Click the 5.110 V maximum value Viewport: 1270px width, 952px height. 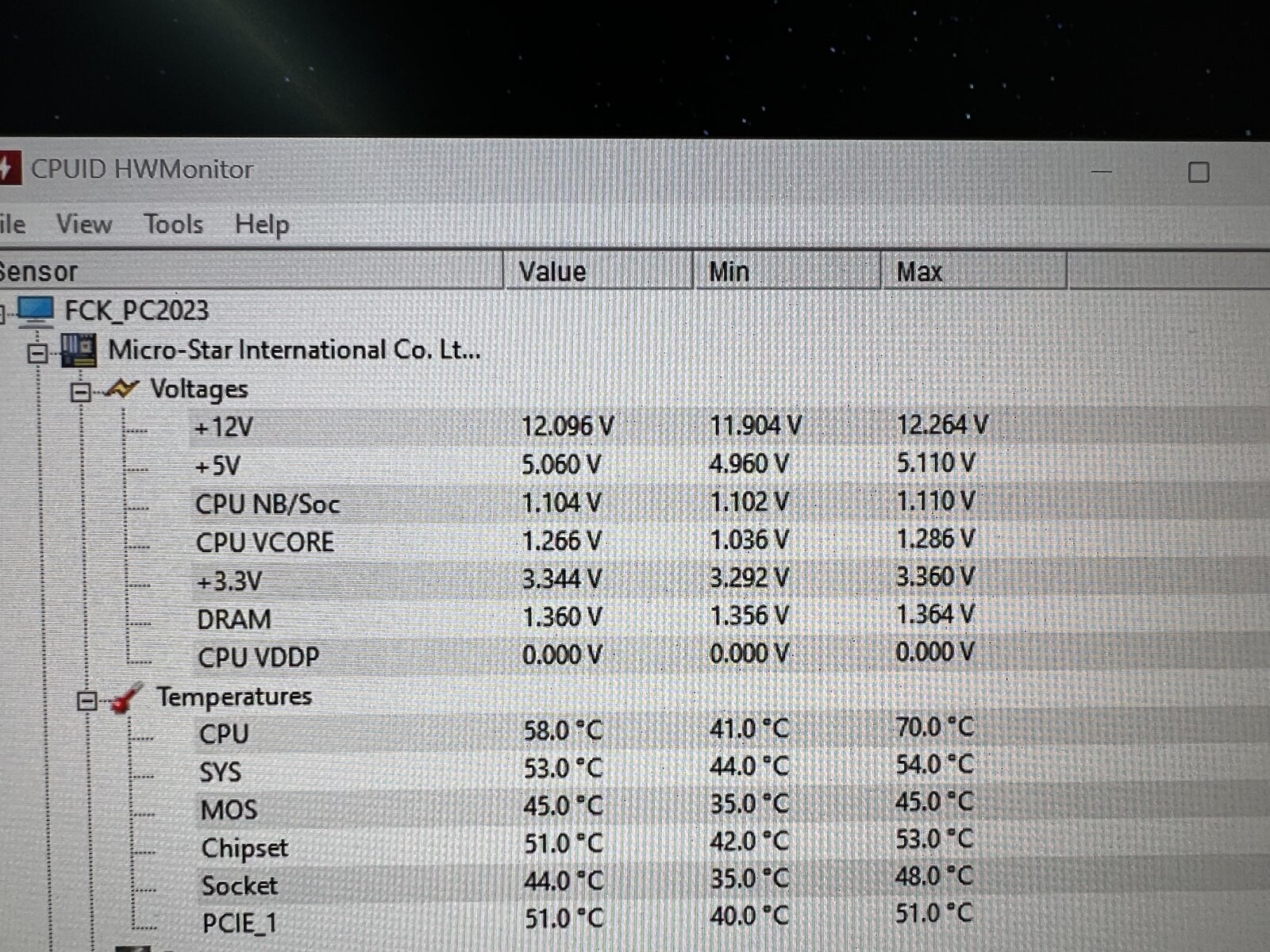coord(936,463)
